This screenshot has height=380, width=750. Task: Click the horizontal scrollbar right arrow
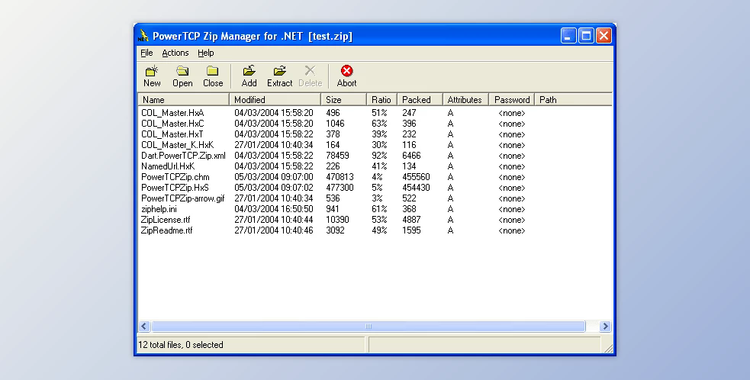(x=605, y=326)
